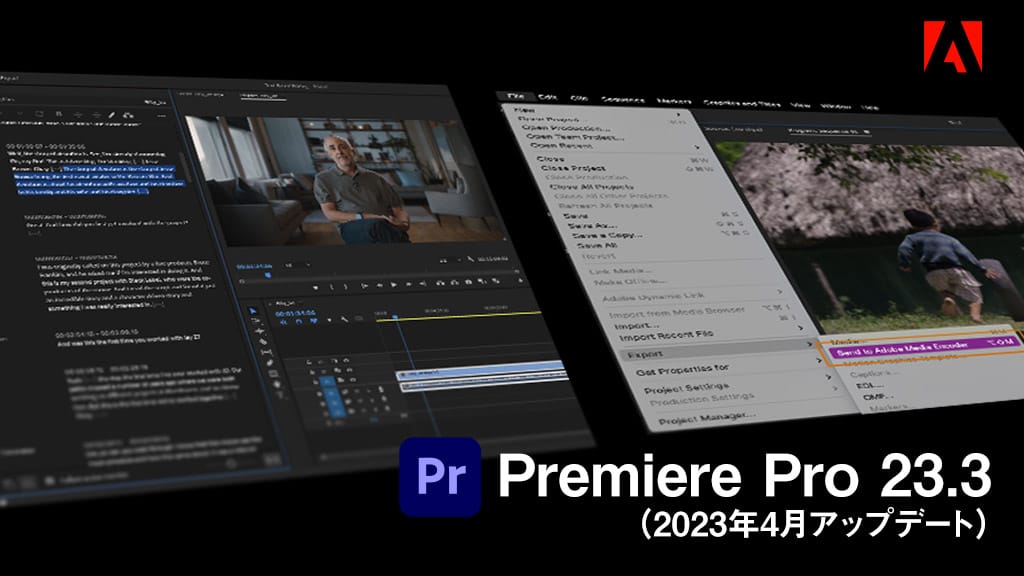The image size is (1024, 576).
Task: Open the Program monitor zoom level dropdown
Action: (x=299, y=265)
